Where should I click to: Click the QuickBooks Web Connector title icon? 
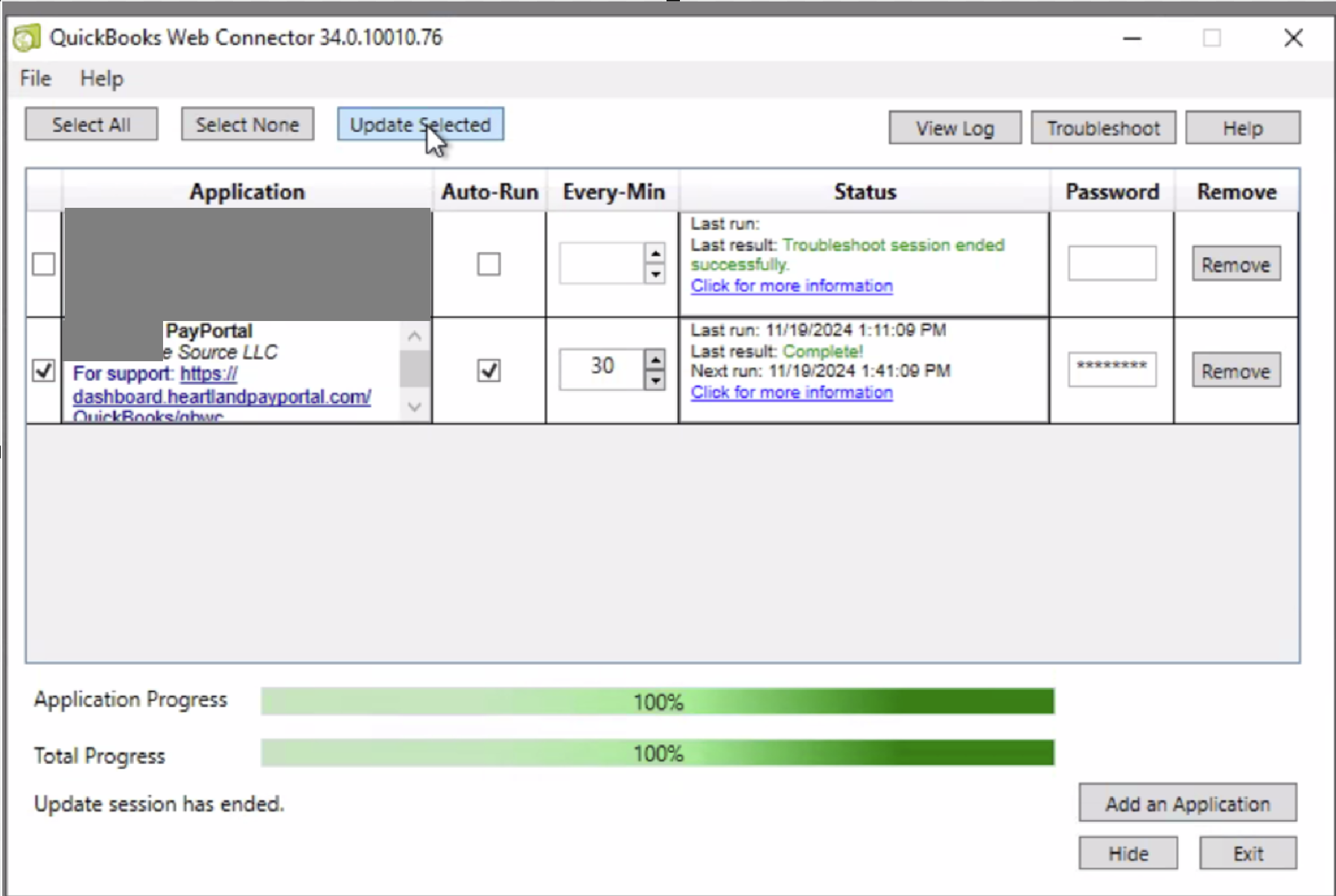[x=27, y=38]
